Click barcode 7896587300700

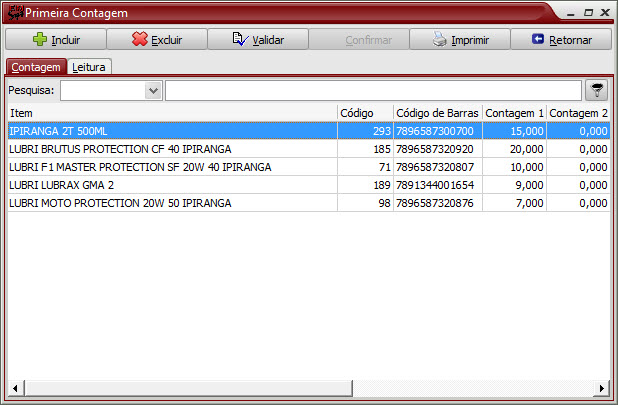tap(438, 131)
